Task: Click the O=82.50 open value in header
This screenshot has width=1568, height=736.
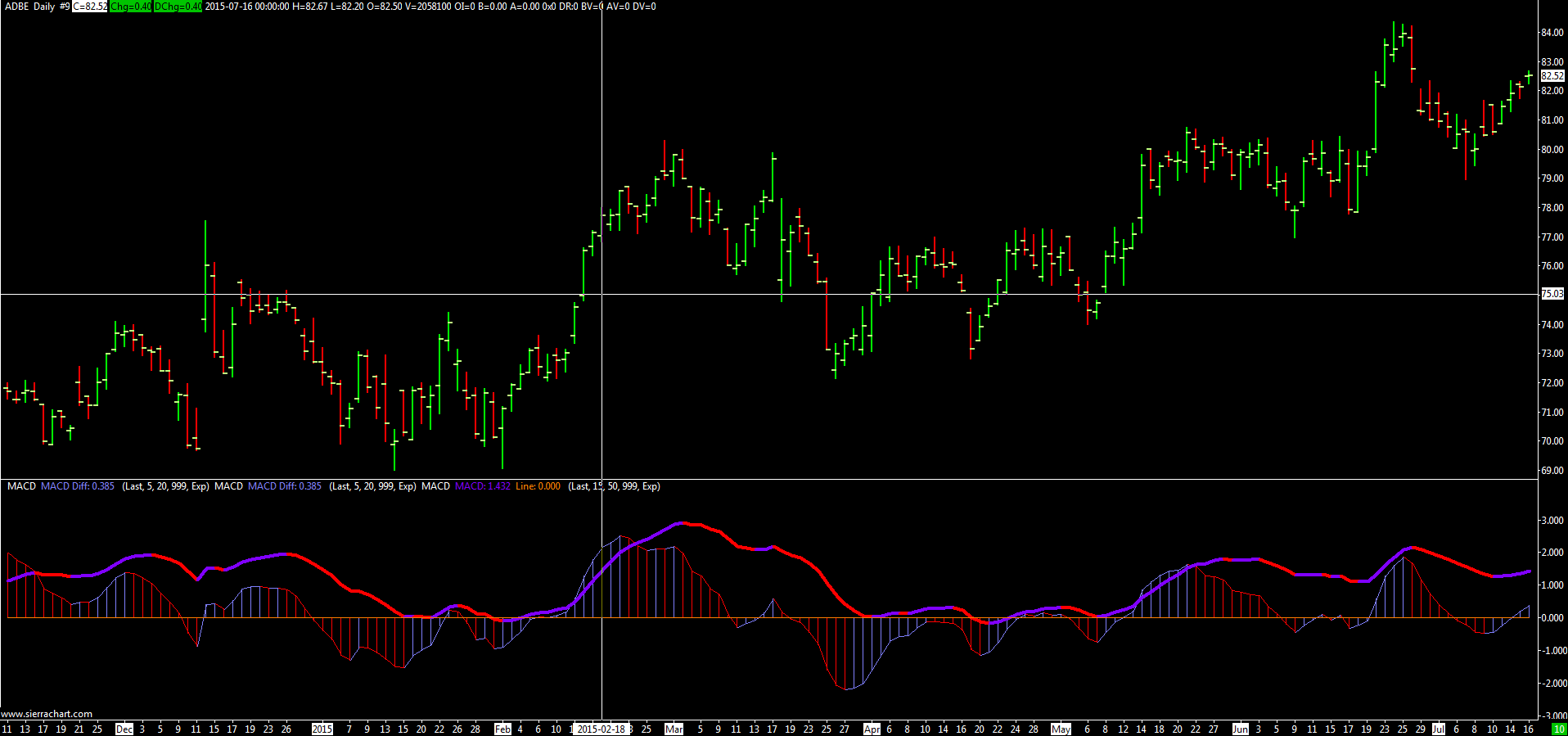Action: pyautogui.click(x=385, y=7)
